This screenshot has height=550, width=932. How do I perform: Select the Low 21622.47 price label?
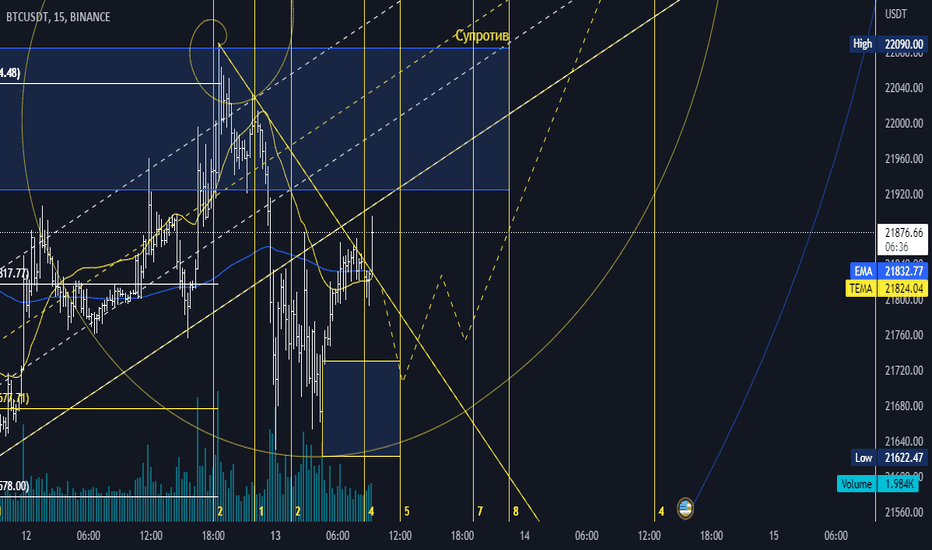889,457
